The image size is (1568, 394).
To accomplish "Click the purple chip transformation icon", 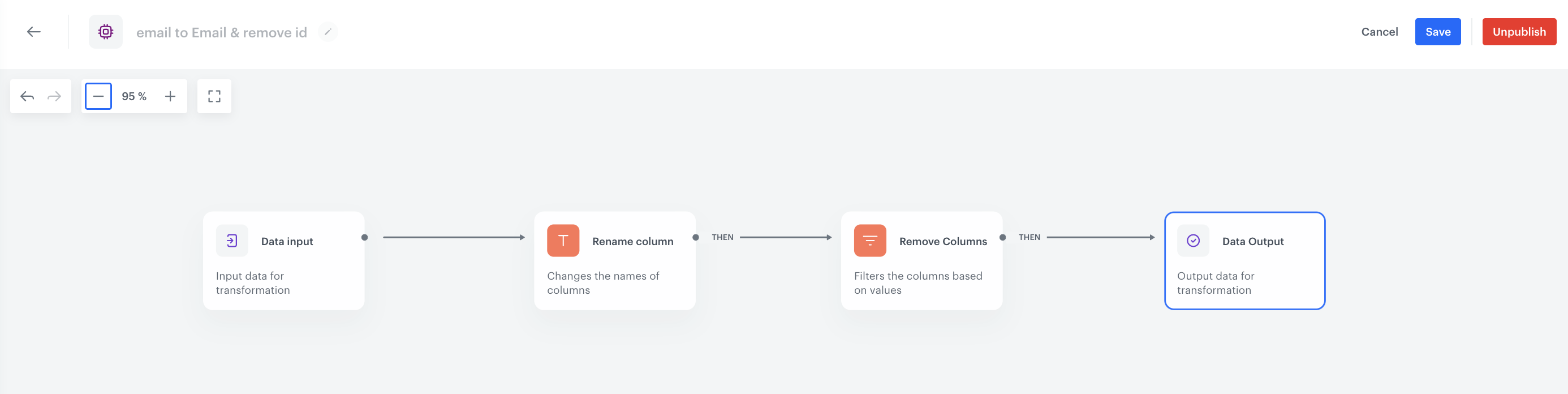I will pyautogui.click(x=106, y=32).
